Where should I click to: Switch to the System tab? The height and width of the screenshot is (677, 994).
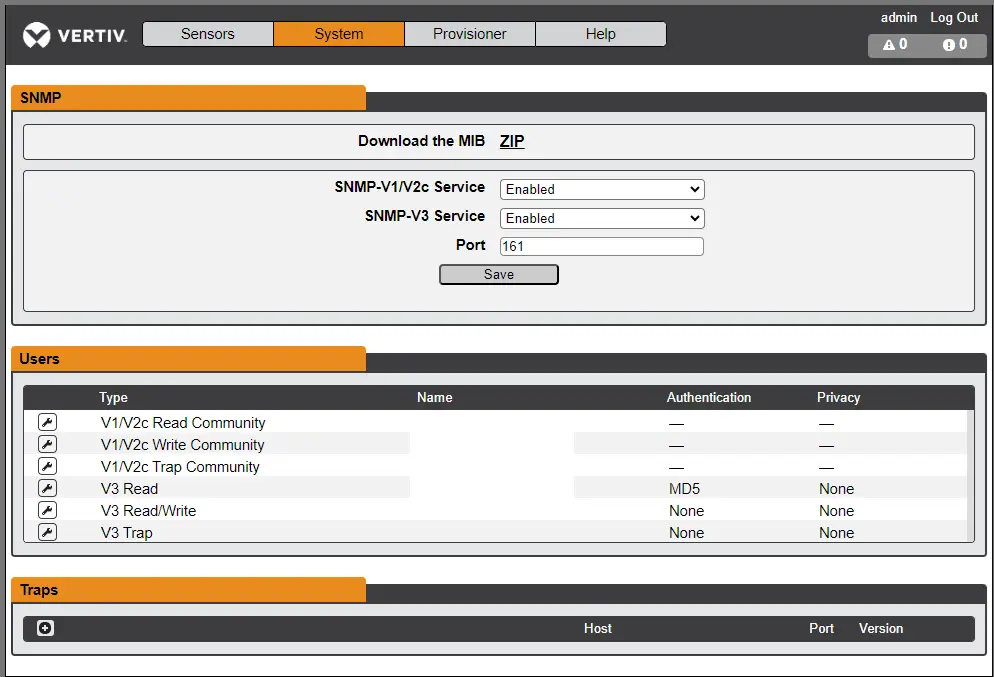click(x=339, y=34)
